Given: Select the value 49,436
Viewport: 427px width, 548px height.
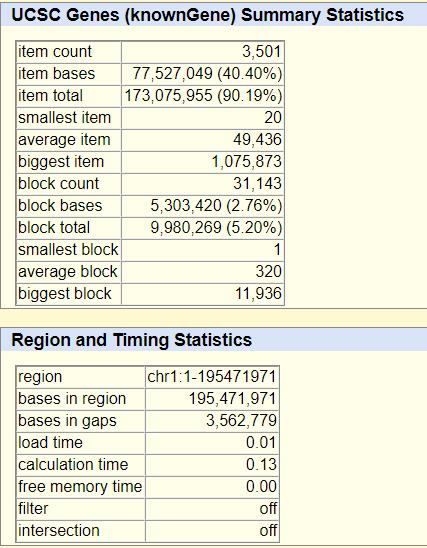Looking at the screenshot, I should pyautogui.click(x=258, y=140).
